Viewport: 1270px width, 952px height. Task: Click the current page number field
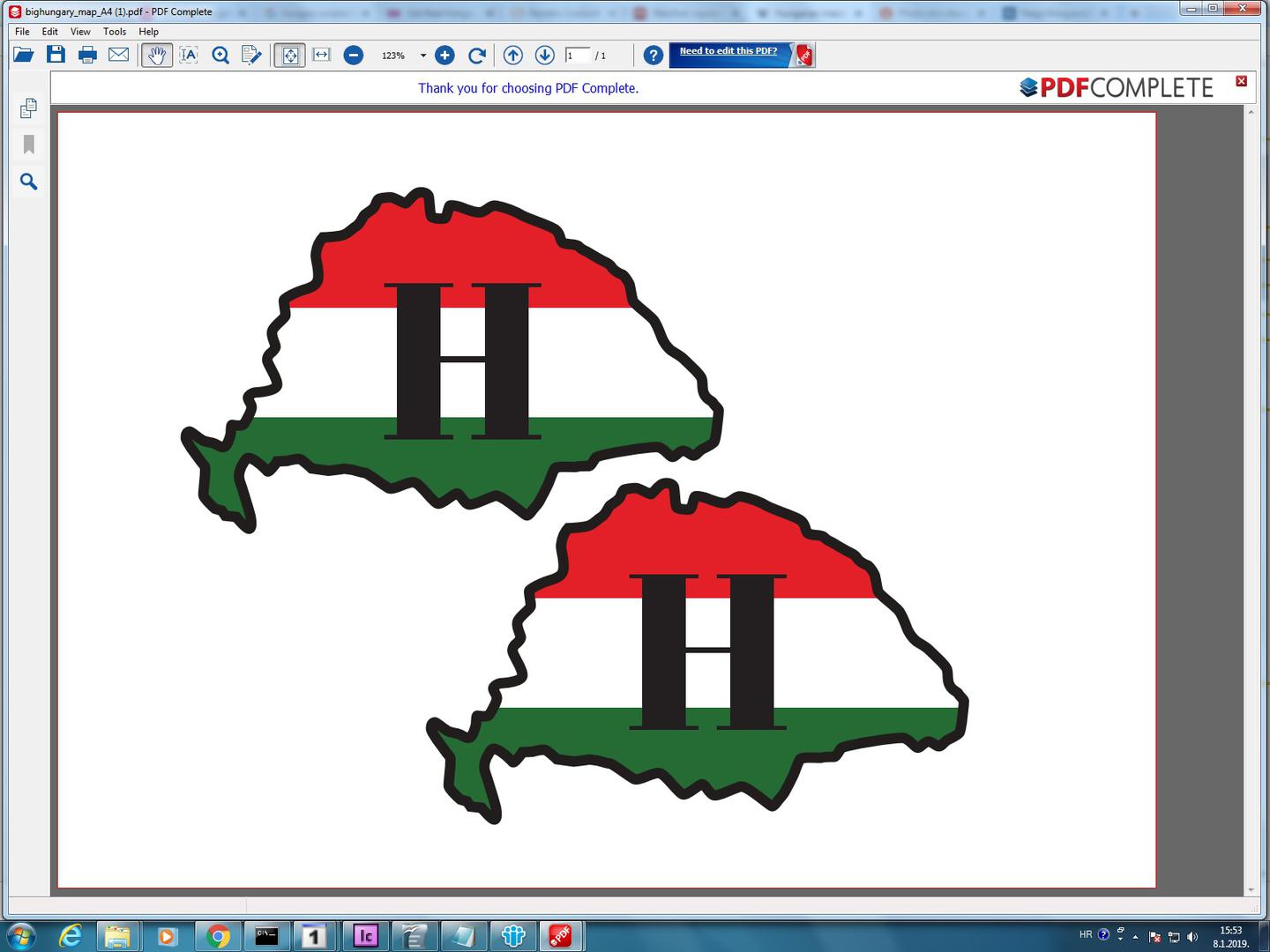(577, 56)
